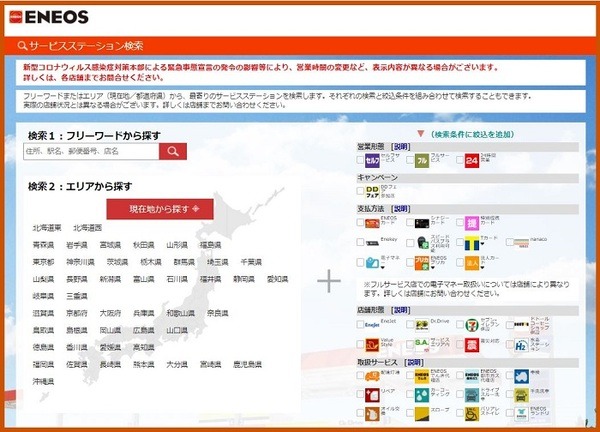Viewport: 600px width, 432px height.
Task: Click the orange プリカ icon
Action: pyautogui.click(x=422, y=263)
